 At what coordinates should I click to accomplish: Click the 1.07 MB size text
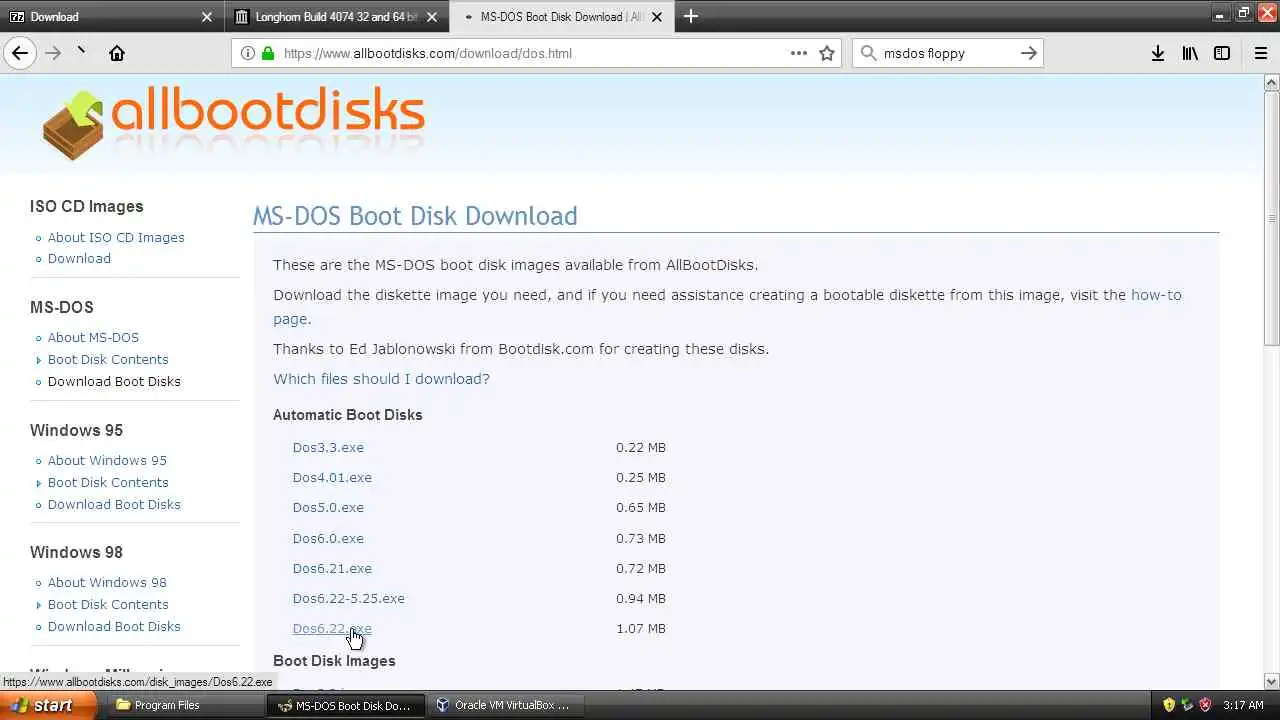pyautogui.click(x=641, y=628)
